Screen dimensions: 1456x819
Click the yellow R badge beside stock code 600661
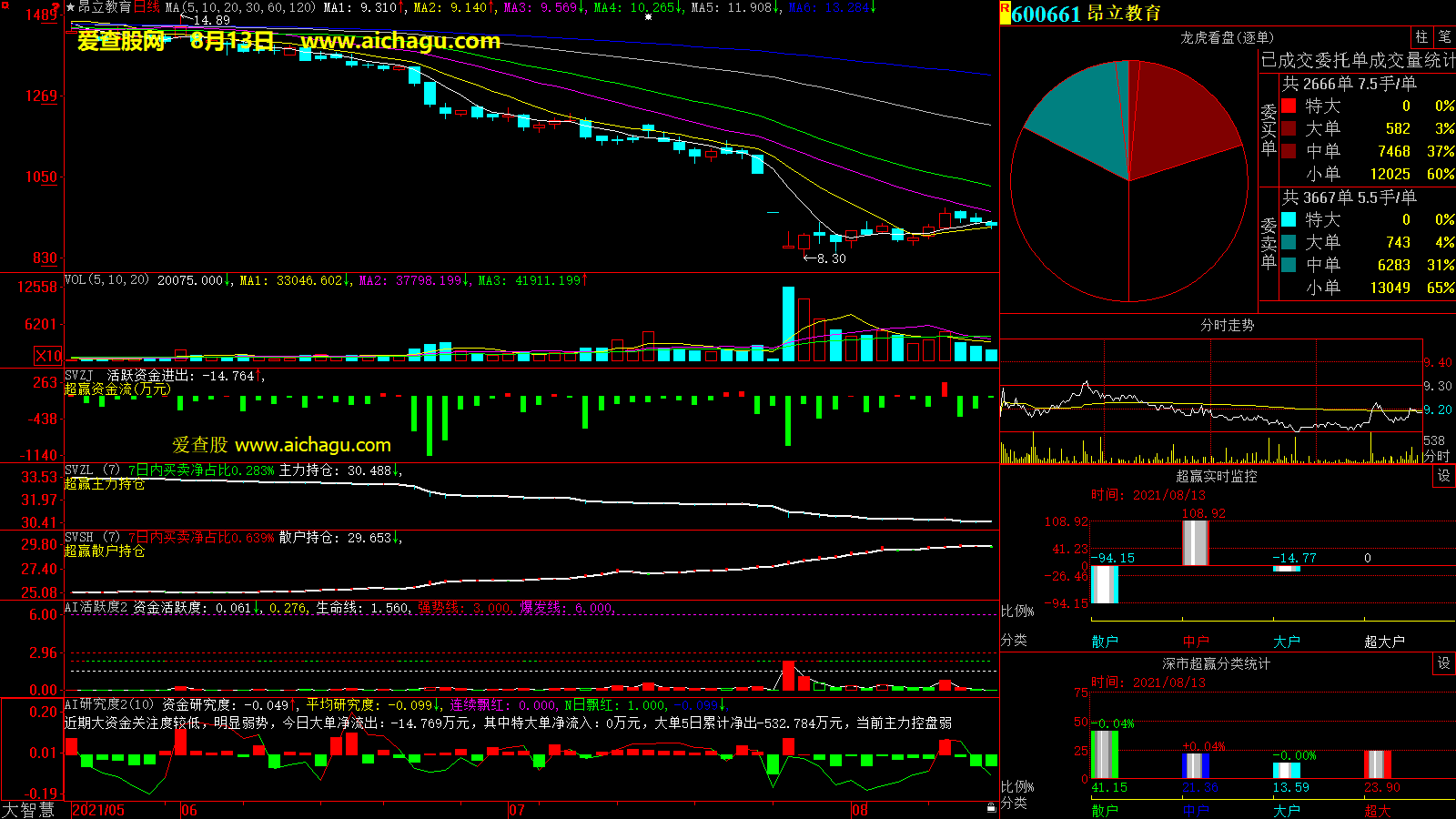tap(1005, 13)
